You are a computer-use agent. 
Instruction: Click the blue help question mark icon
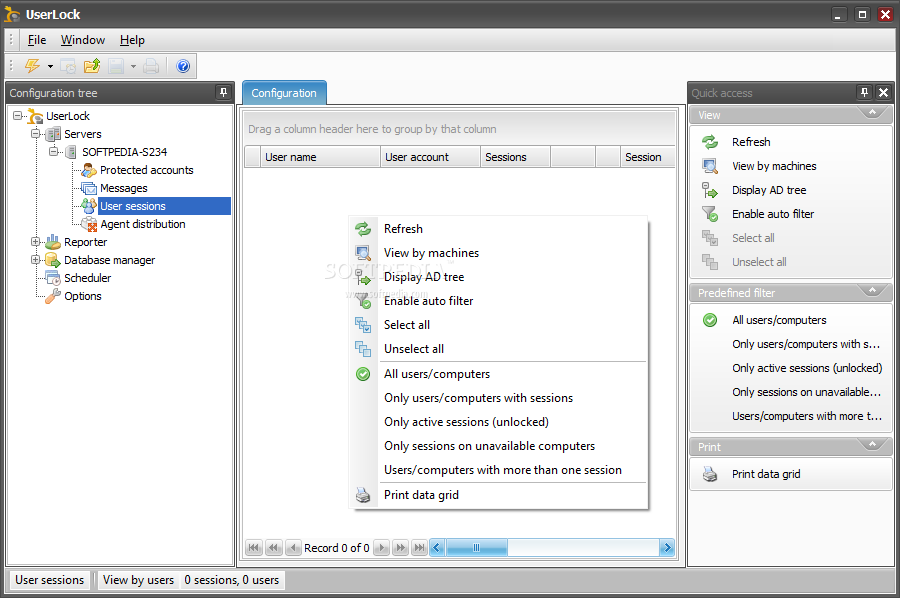point(183,66)
